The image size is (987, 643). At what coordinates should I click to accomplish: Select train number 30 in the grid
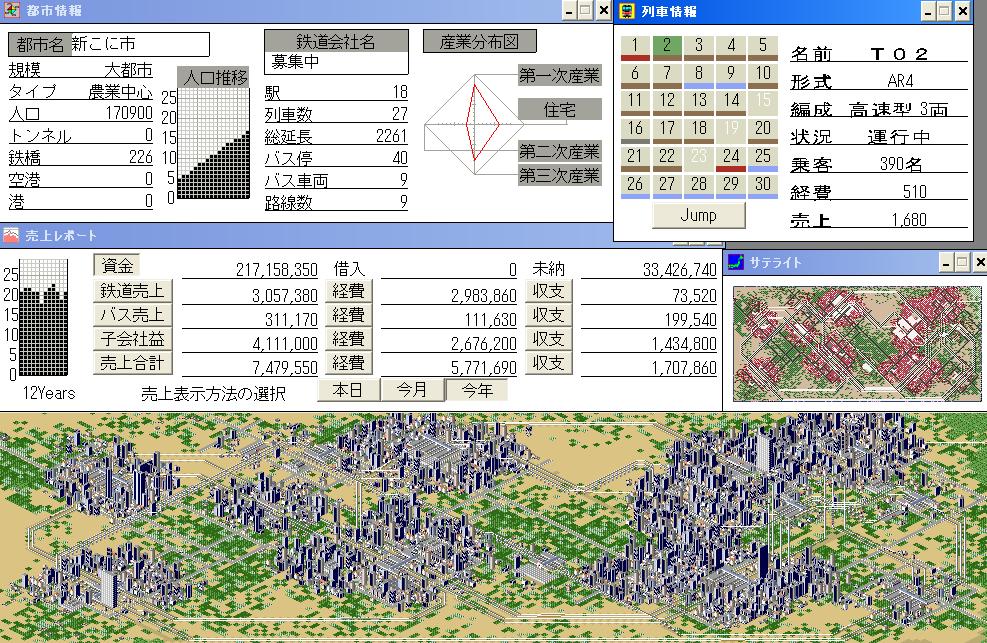(x=763, y=187)
